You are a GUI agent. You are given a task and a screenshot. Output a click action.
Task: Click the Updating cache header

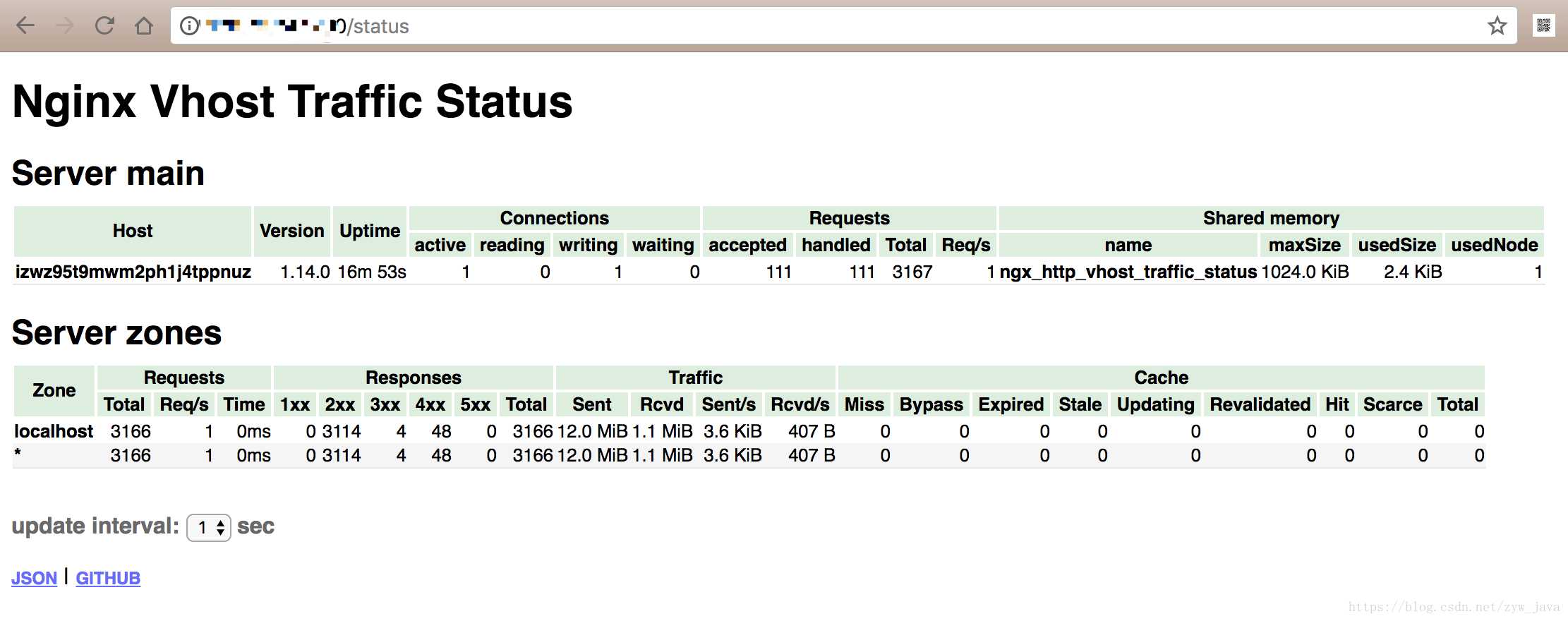(x=1156, y=404)
